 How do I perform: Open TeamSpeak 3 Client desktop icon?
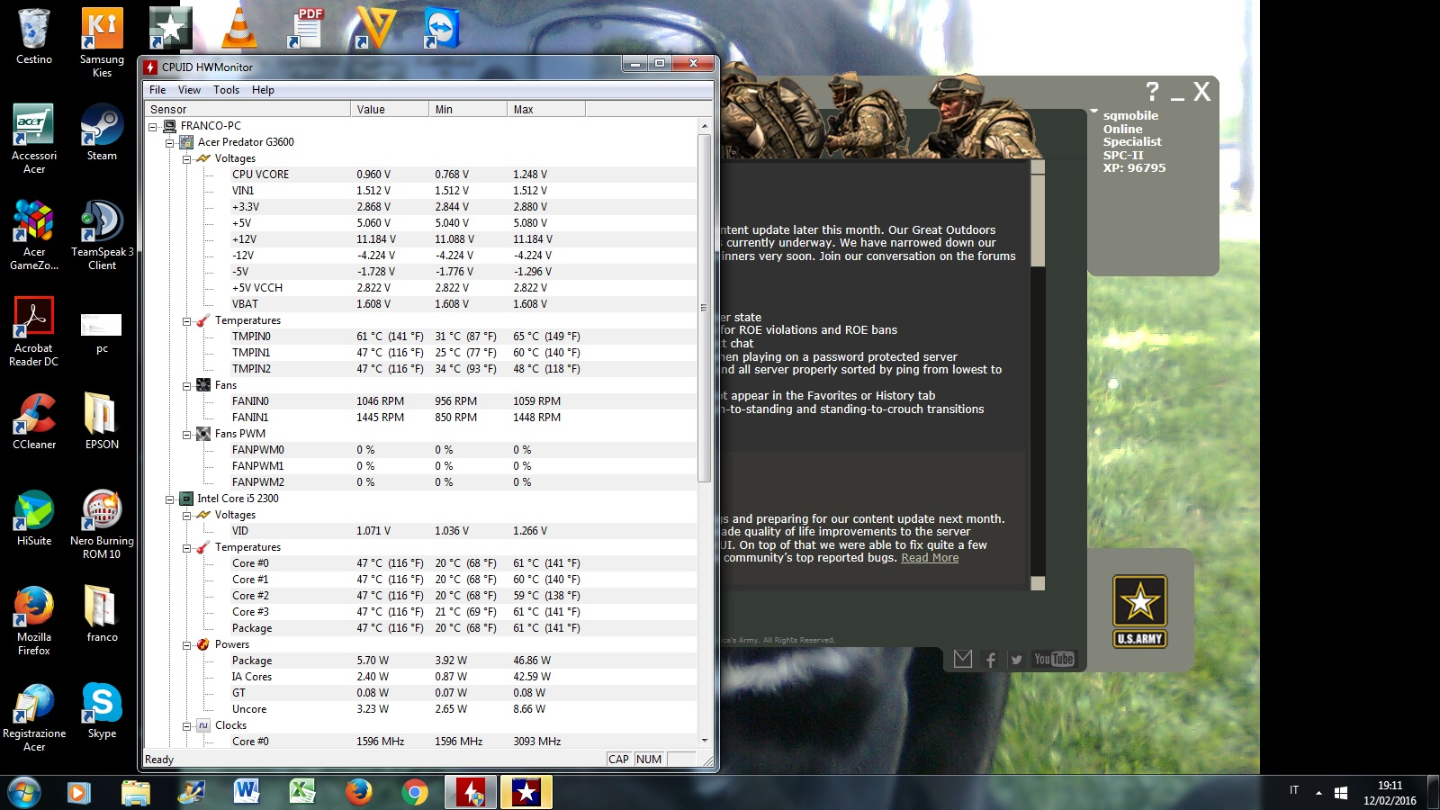(x=101, y=230)
